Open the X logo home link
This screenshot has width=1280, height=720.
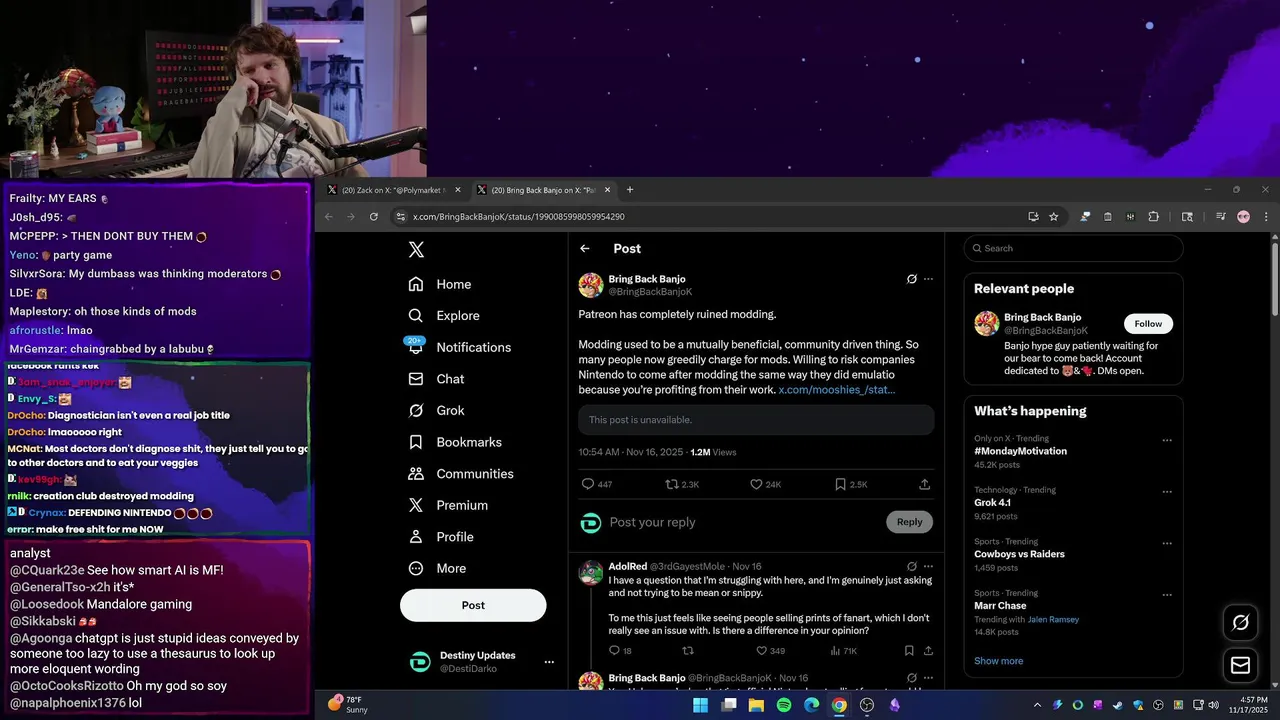[417, 250]
